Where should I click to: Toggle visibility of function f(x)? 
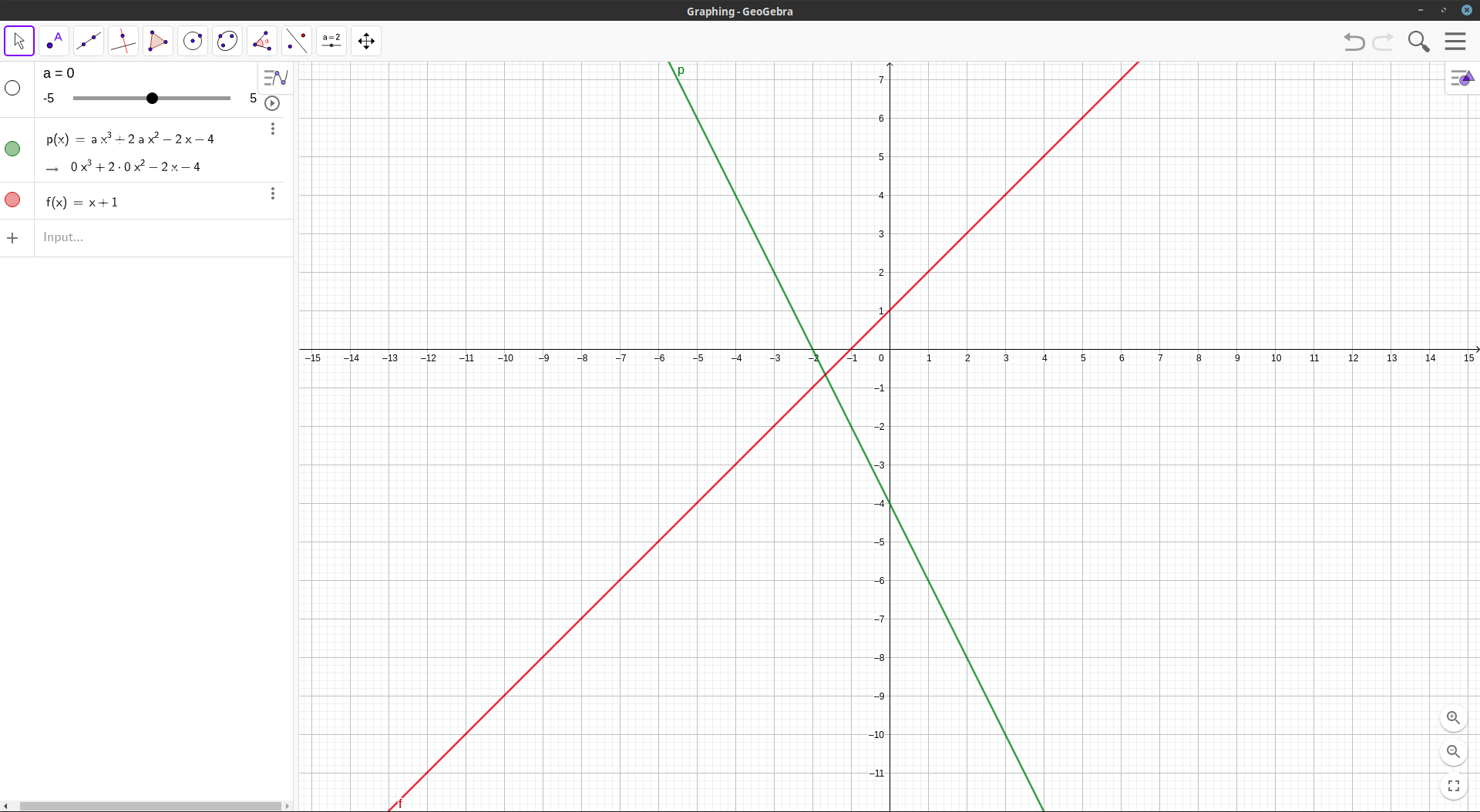12,200
